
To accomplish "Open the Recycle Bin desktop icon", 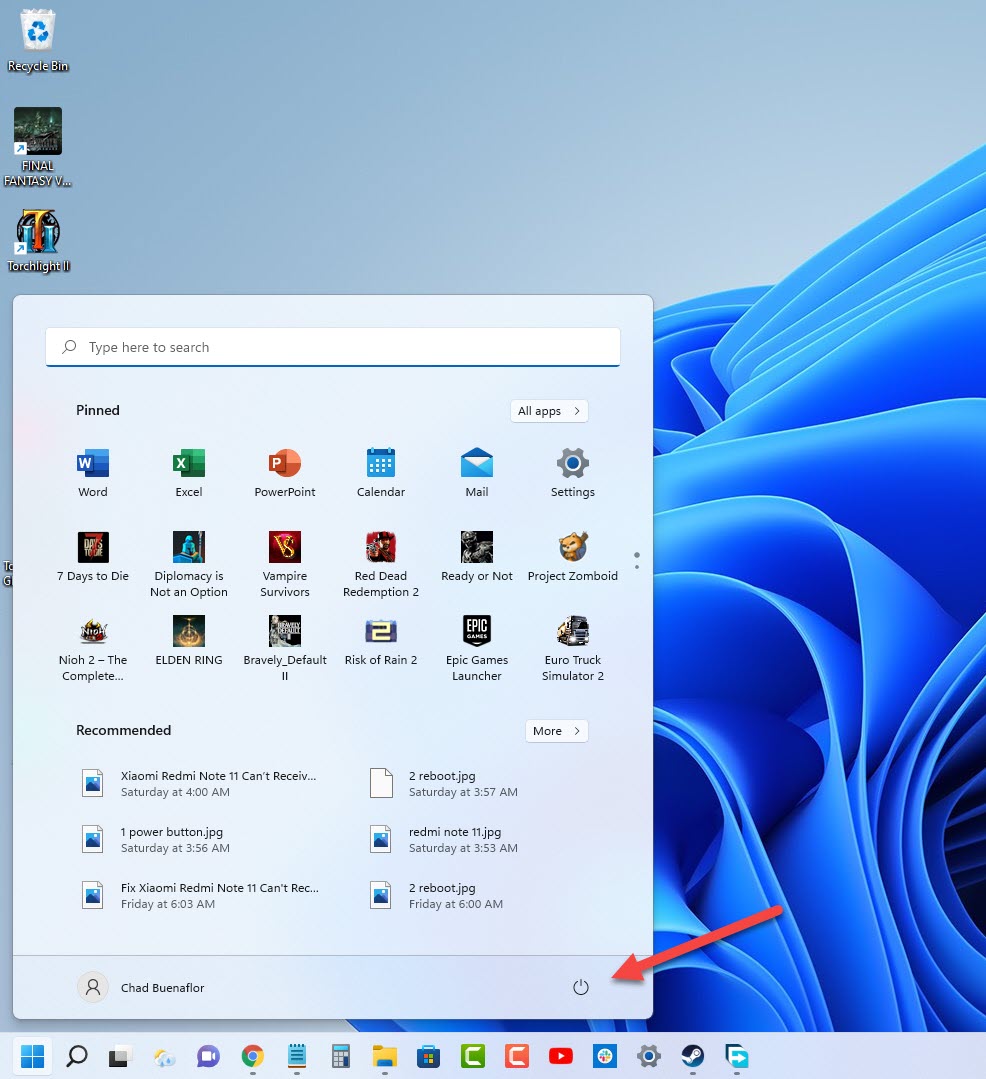I will (38, 41).
